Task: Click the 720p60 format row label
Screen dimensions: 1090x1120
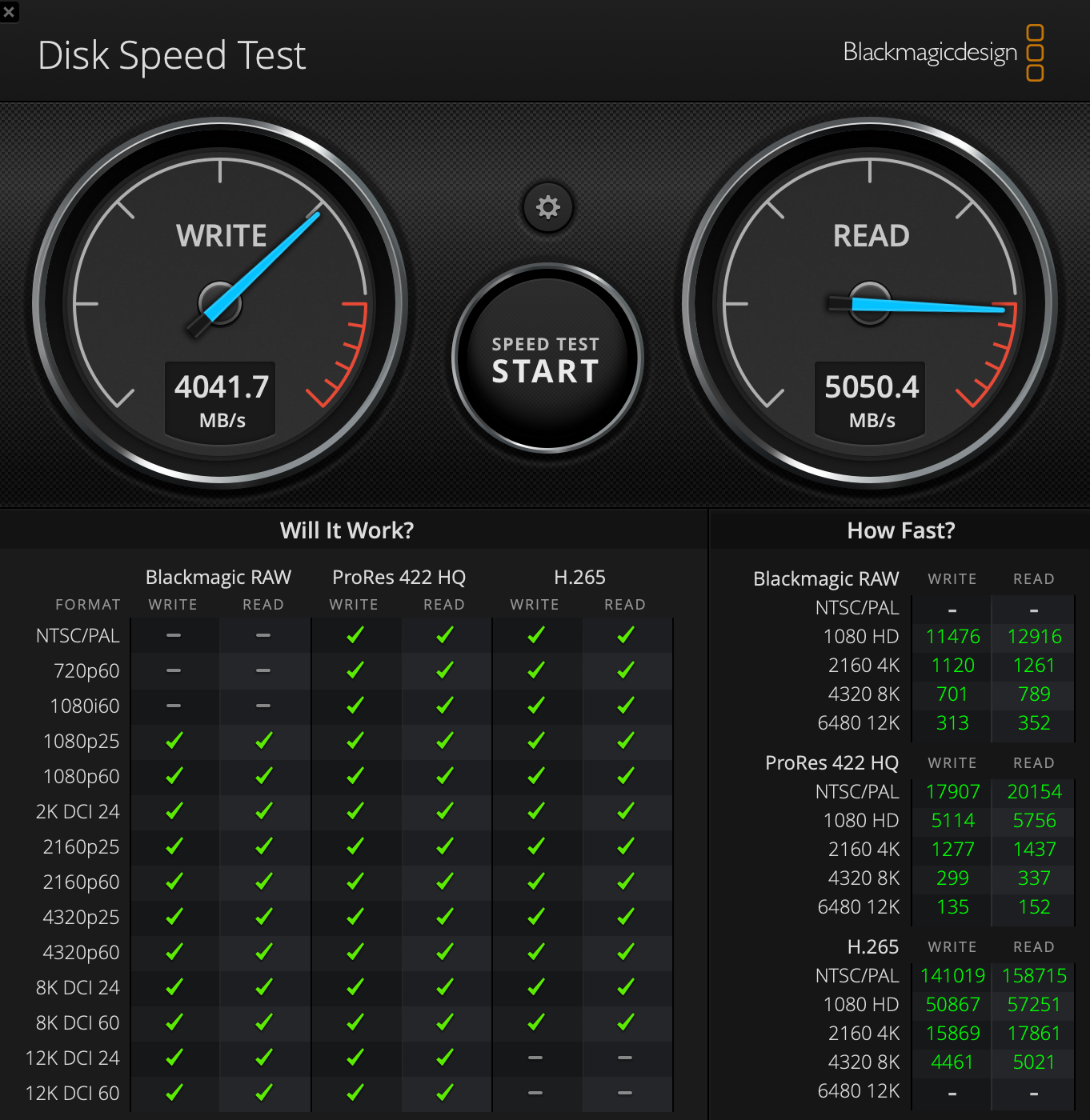Action: coord(86,670)
